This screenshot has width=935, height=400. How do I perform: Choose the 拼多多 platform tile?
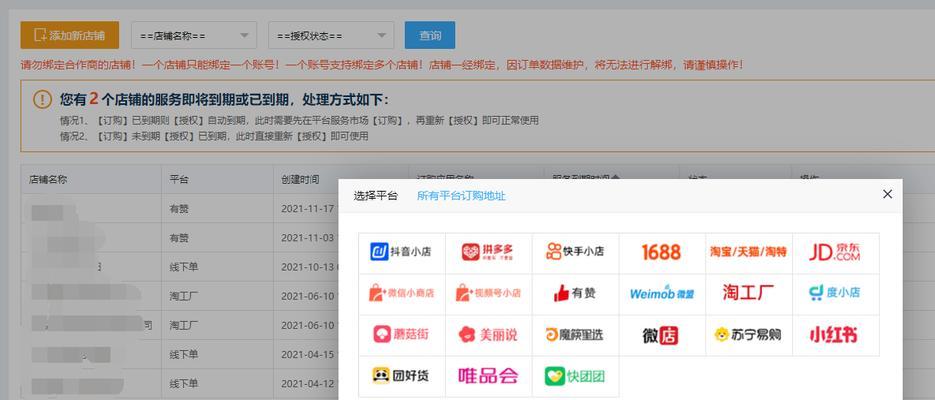[488, 253]
